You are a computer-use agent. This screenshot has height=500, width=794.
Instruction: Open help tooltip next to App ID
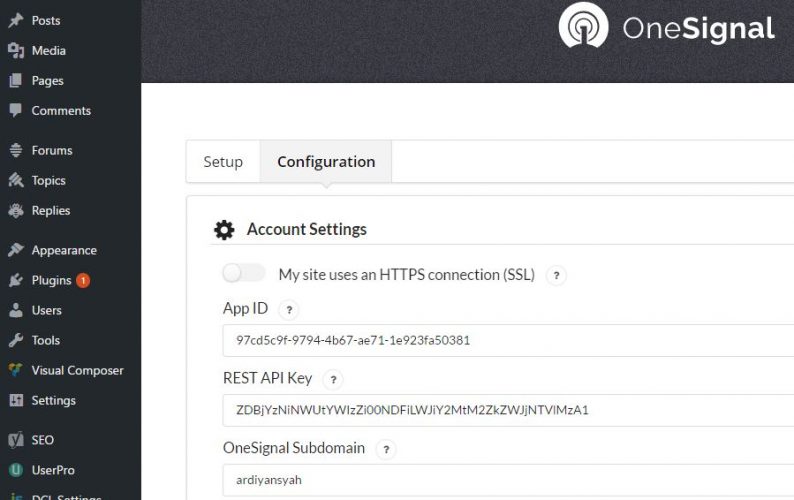[x=289, y=310]
